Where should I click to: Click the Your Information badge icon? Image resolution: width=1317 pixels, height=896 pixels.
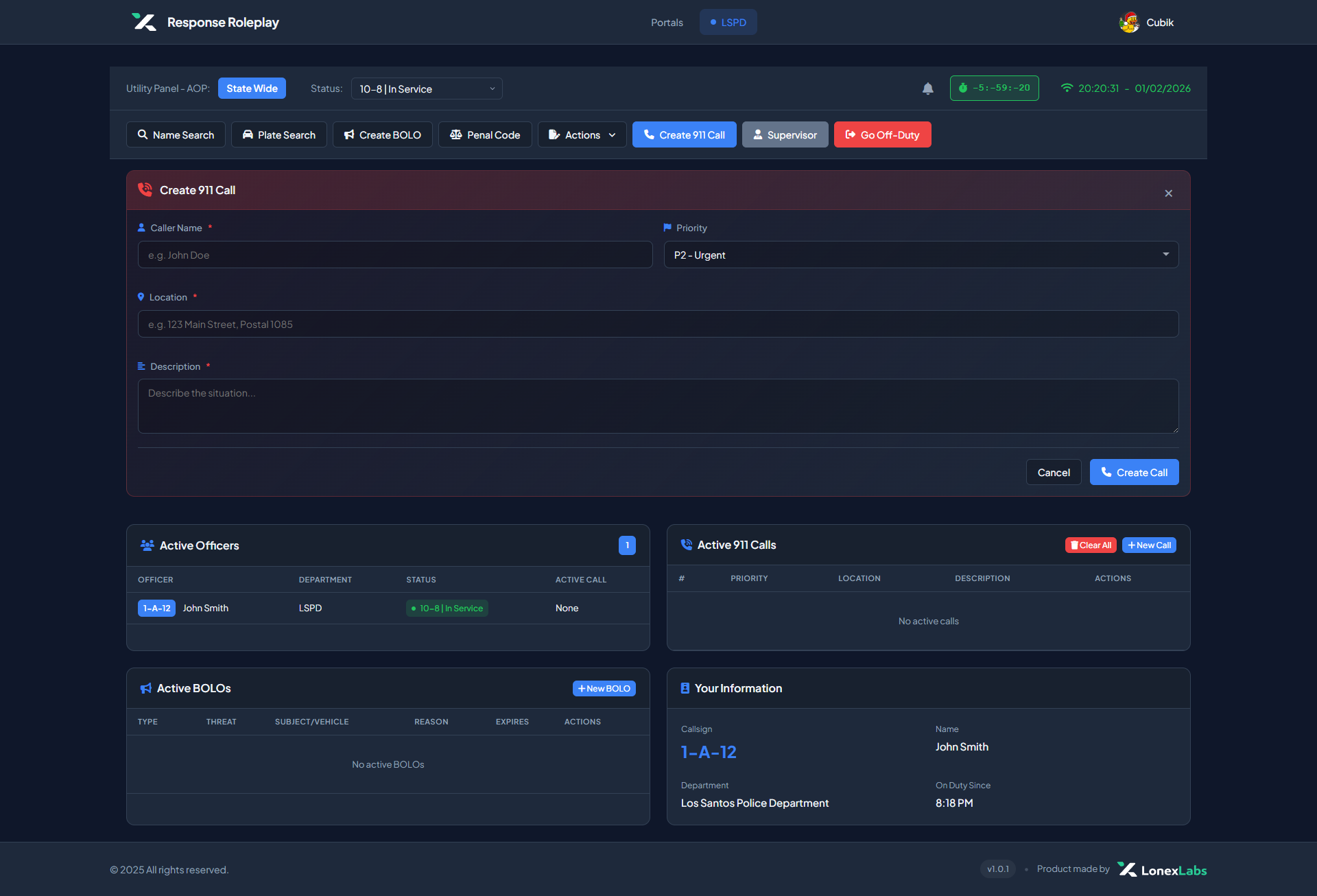point(685,688)
